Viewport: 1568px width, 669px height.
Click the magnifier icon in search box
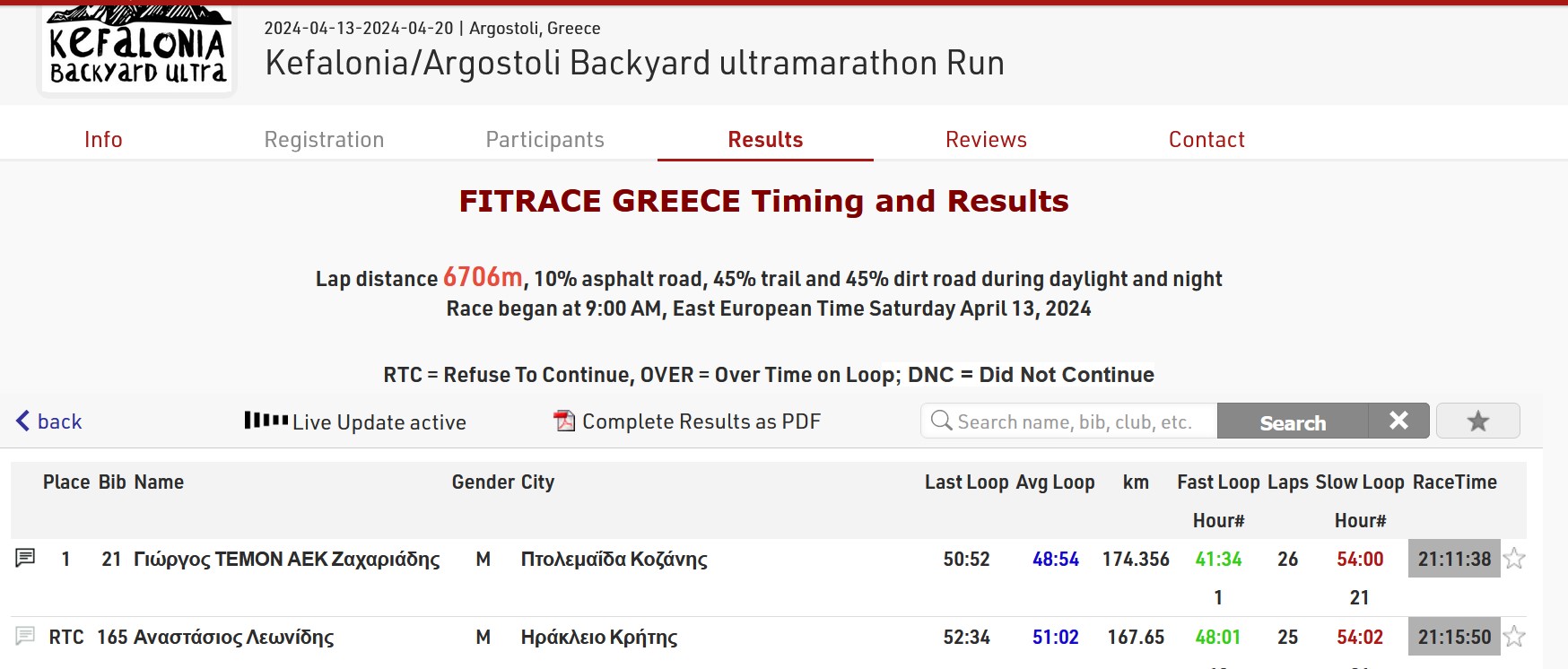tap(941, 421)
